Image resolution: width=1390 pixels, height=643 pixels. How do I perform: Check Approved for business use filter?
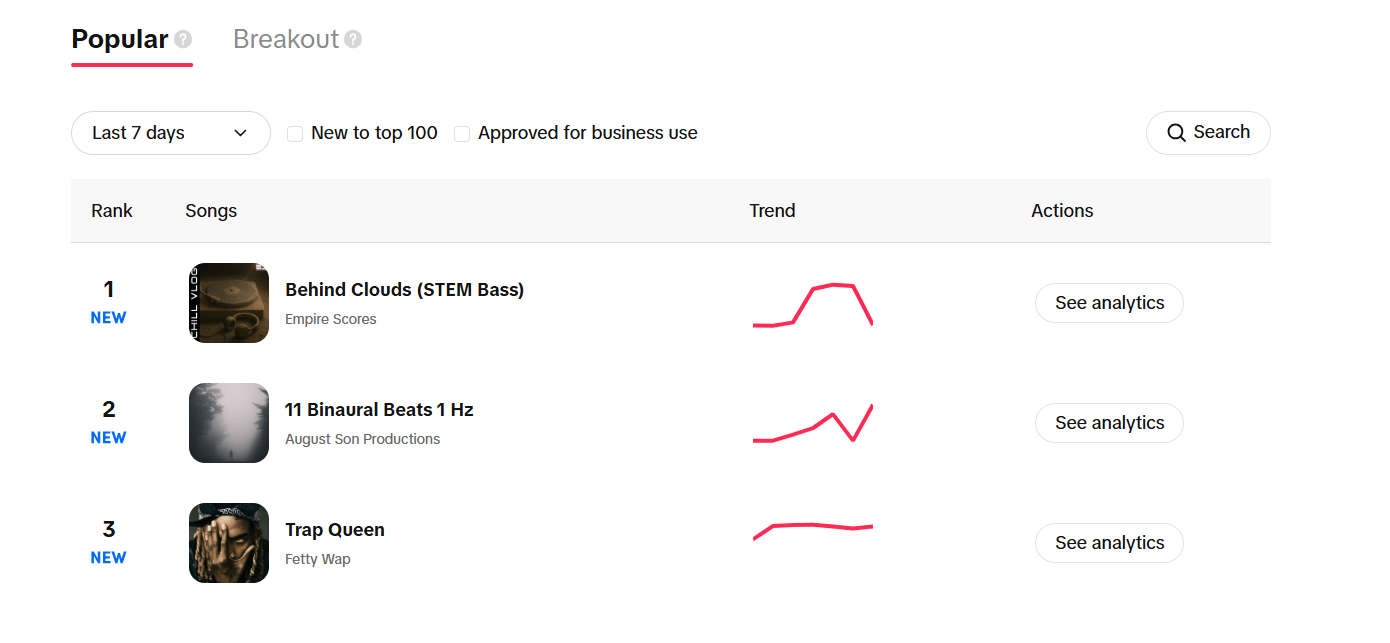(462, 134)
